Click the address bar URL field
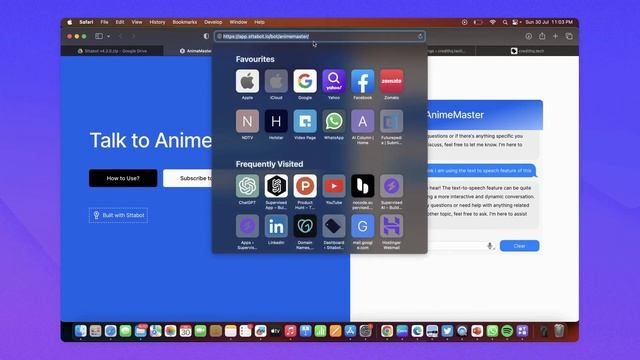The image size is (640, 360). (320, 36)
